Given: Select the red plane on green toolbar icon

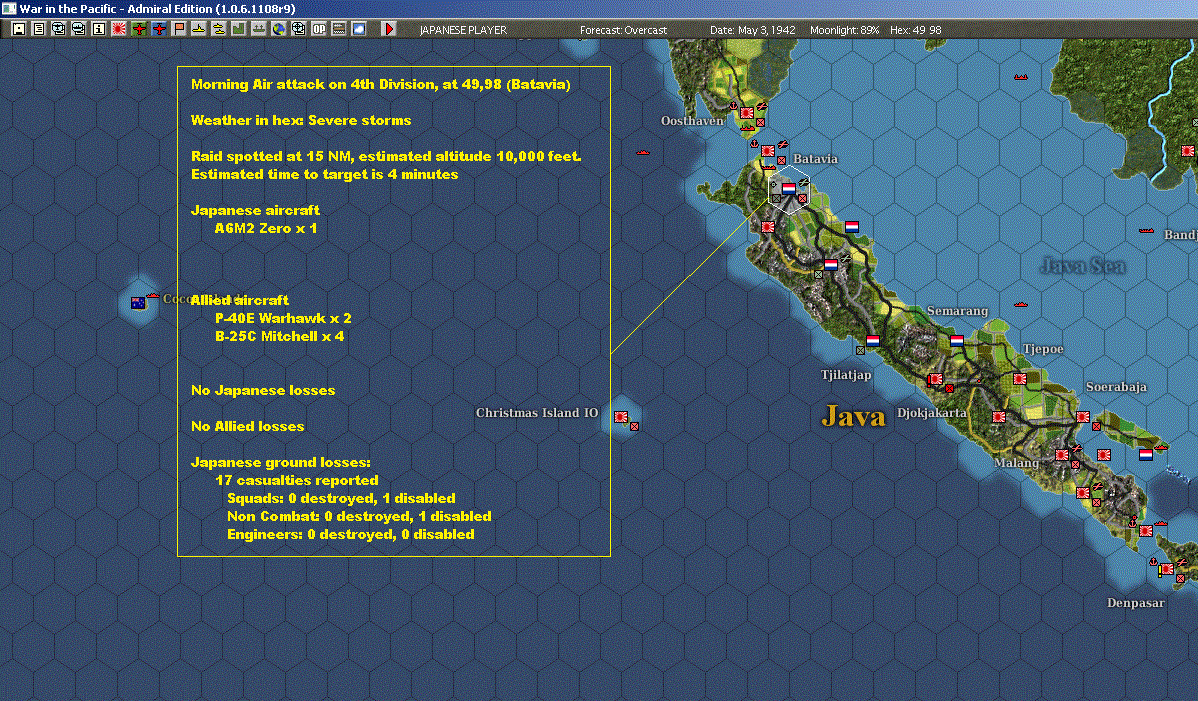Looking at the screenshot, I should [x=138, y=29].
